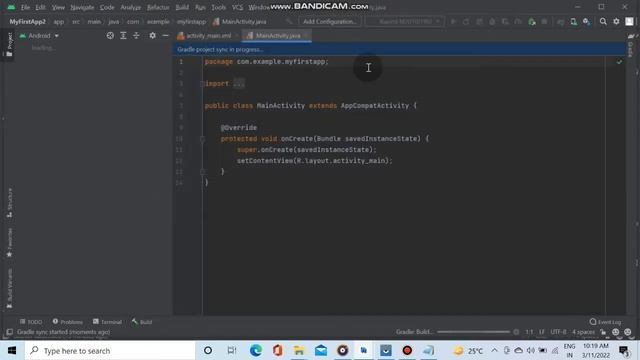Open the Build tool window

coord(142,322)
